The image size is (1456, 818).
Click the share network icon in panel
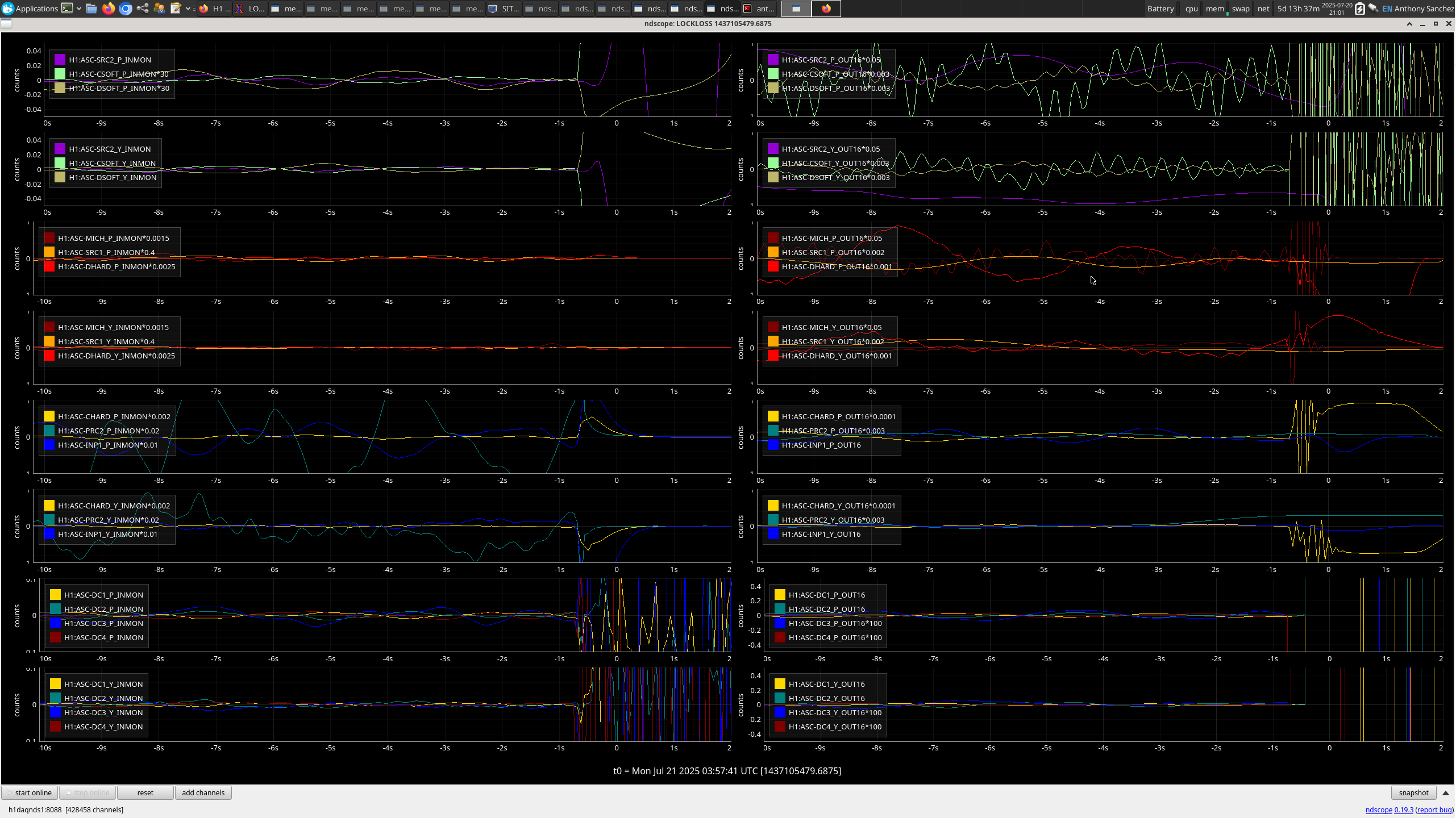click(143, 9)
